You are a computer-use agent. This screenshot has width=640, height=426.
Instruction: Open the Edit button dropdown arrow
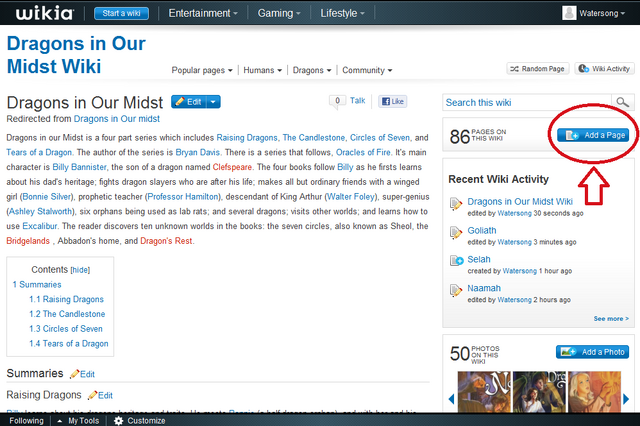tap(213, 102)
